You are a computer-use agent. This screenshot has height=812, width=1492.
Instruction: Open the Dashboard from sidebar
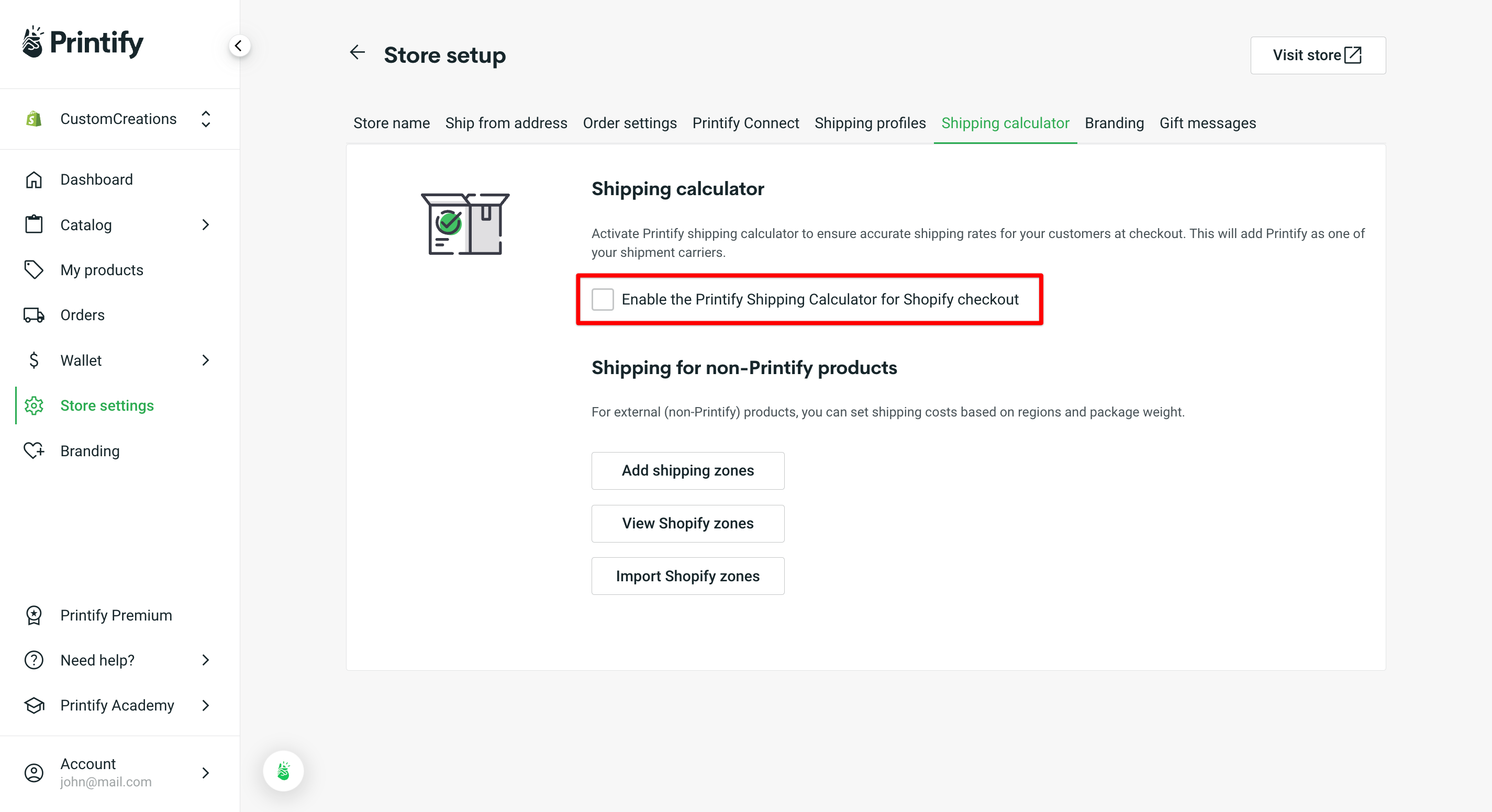(x=96, y=179)
